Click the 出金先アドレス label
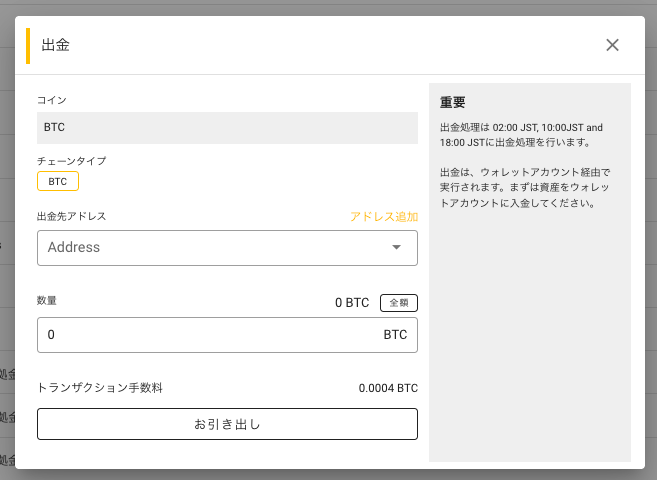 [x=72, y=216]
